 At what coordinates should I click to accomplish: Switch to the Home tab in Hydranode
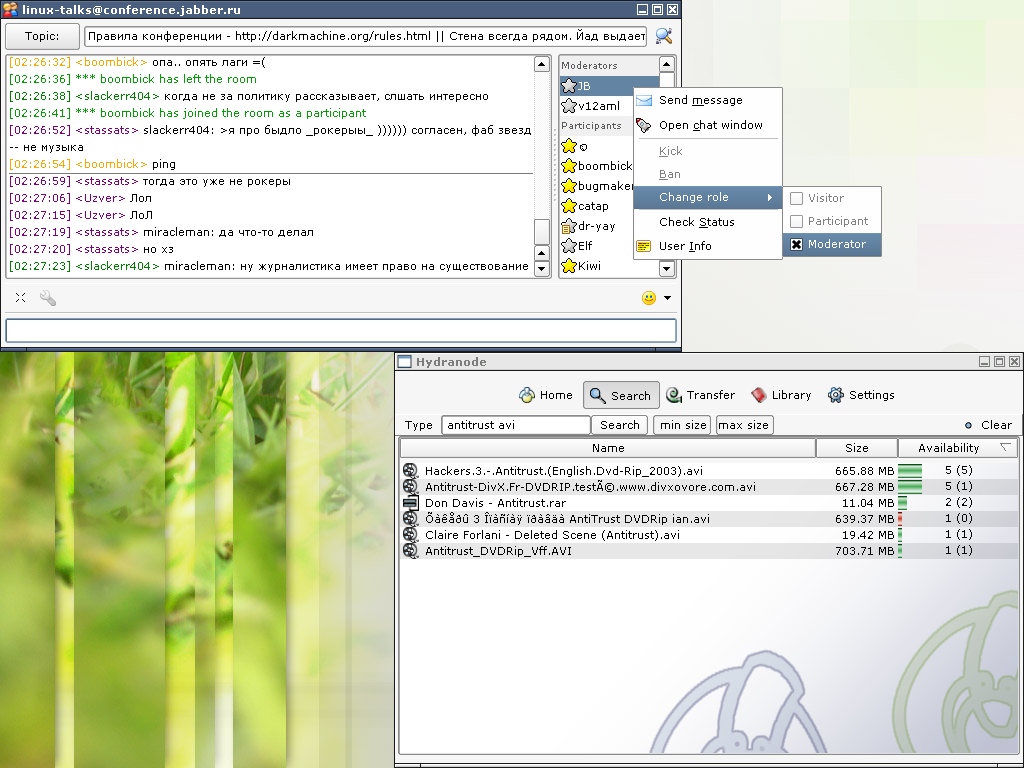tap(546, 395)
